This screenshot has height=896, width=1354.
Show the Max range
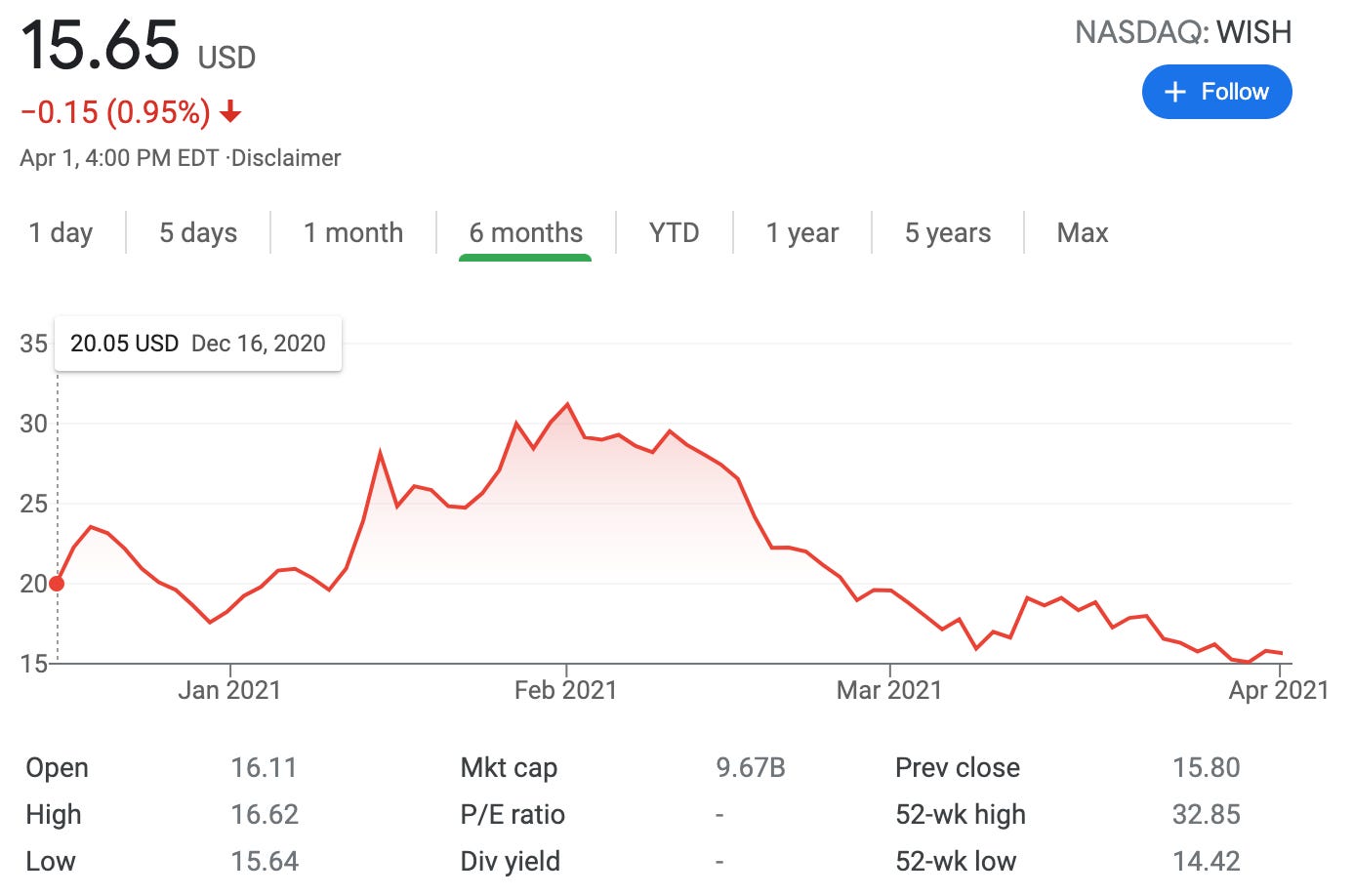pos(1083,232)
